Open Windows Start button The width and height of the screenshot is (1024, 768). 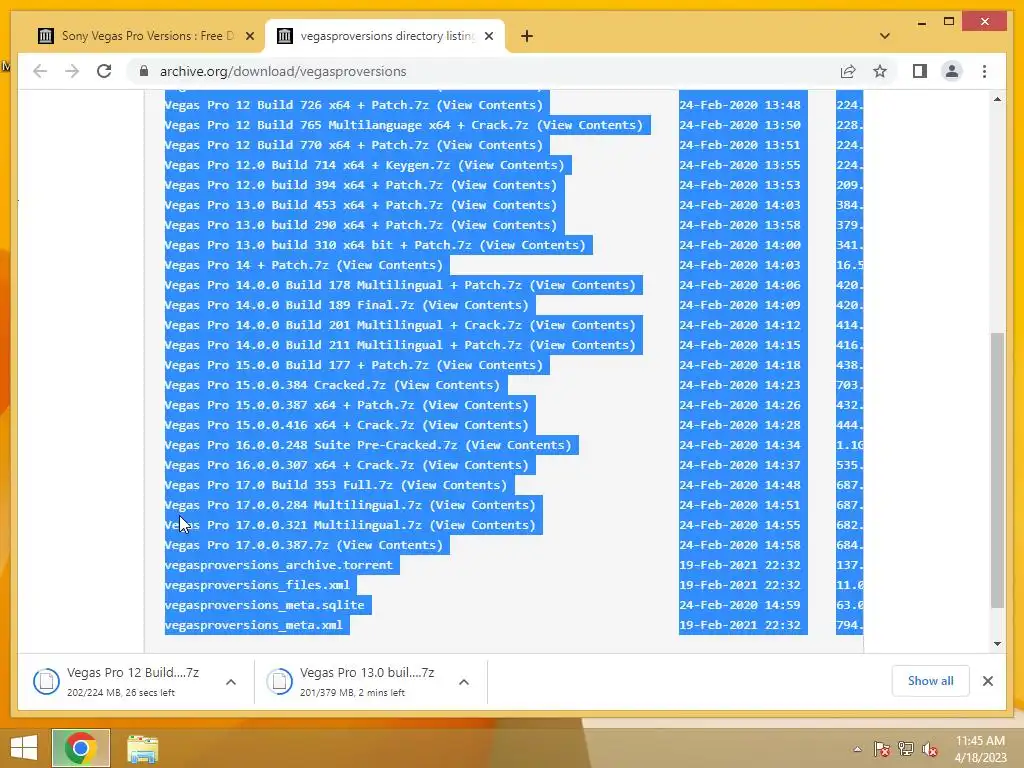pos(24,748)
